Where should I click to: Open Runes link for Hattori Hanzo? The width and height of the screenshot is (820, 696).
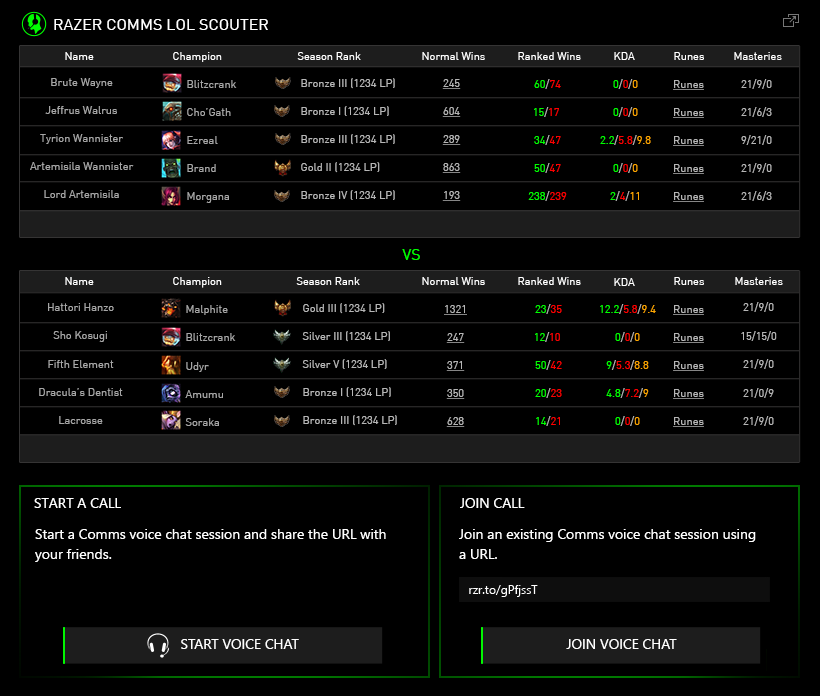(688, 310)
